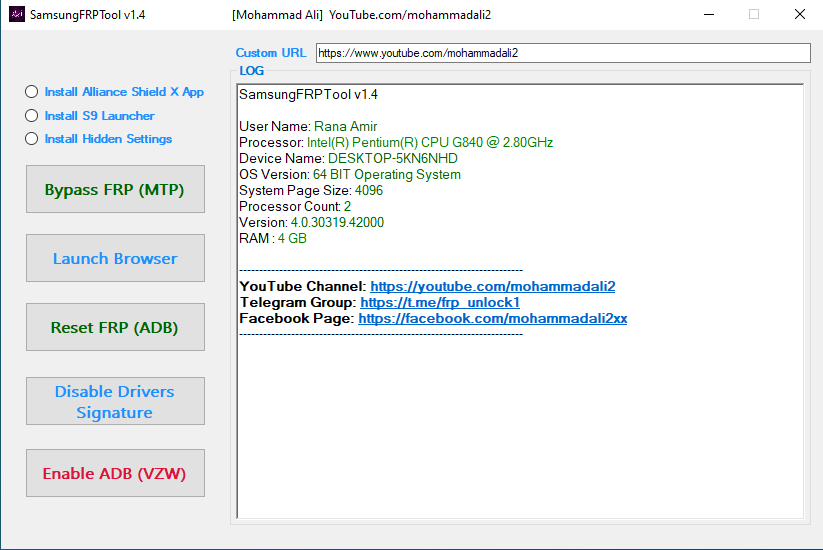Screen dimensions: 823x550
Task: Click the SamsungFRPTool app icon in title bar
Action: 17,14
